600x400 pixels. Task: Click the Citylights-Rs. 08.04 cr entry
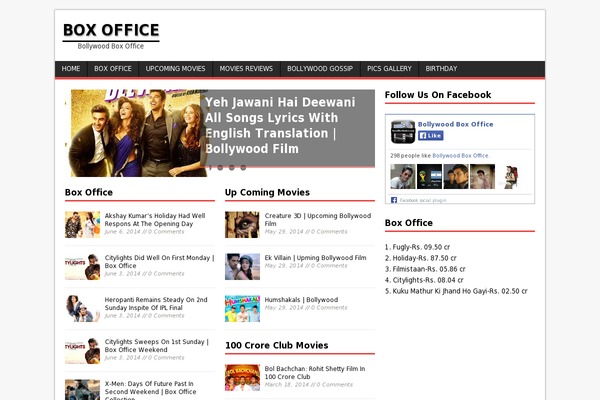[x=424, y=280]
